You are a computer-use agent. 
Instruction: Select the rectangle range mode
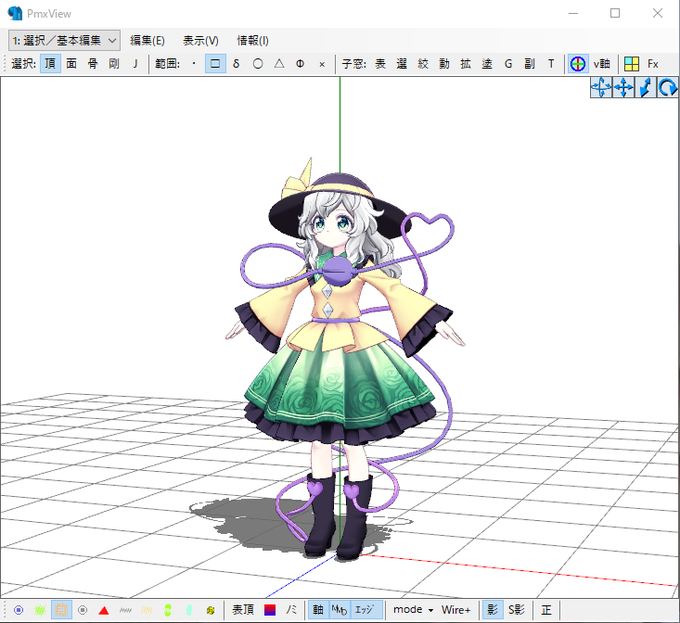[215, 64]
